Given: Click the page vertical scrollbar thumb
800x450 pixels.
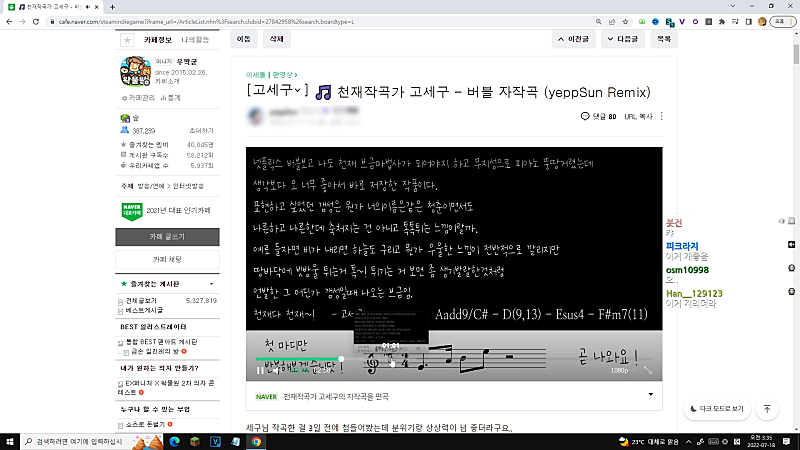Looking at the screenshot, I should [796, 54].
